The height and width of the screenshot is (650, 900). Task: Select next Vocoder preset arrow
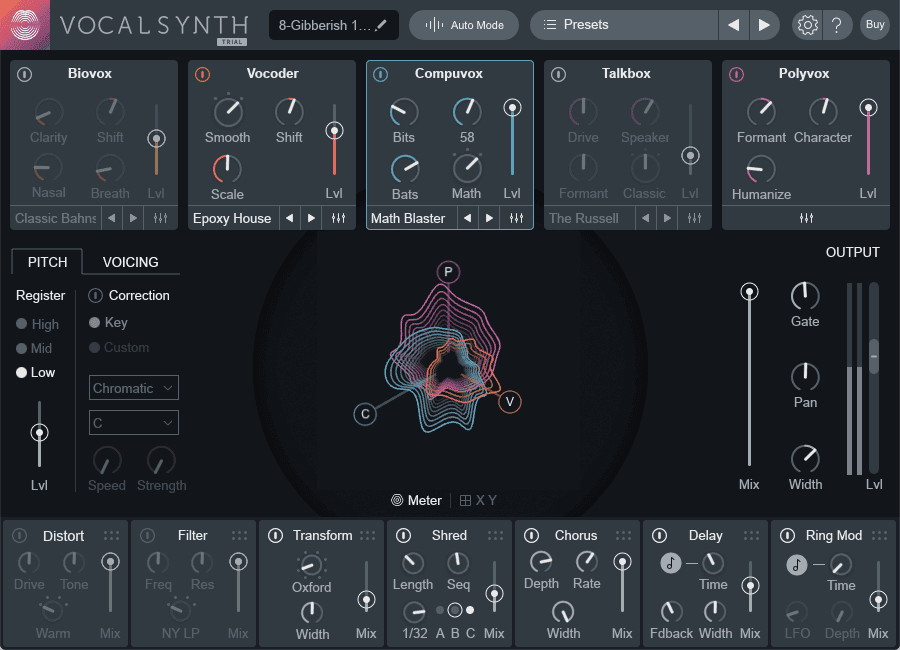312,218
